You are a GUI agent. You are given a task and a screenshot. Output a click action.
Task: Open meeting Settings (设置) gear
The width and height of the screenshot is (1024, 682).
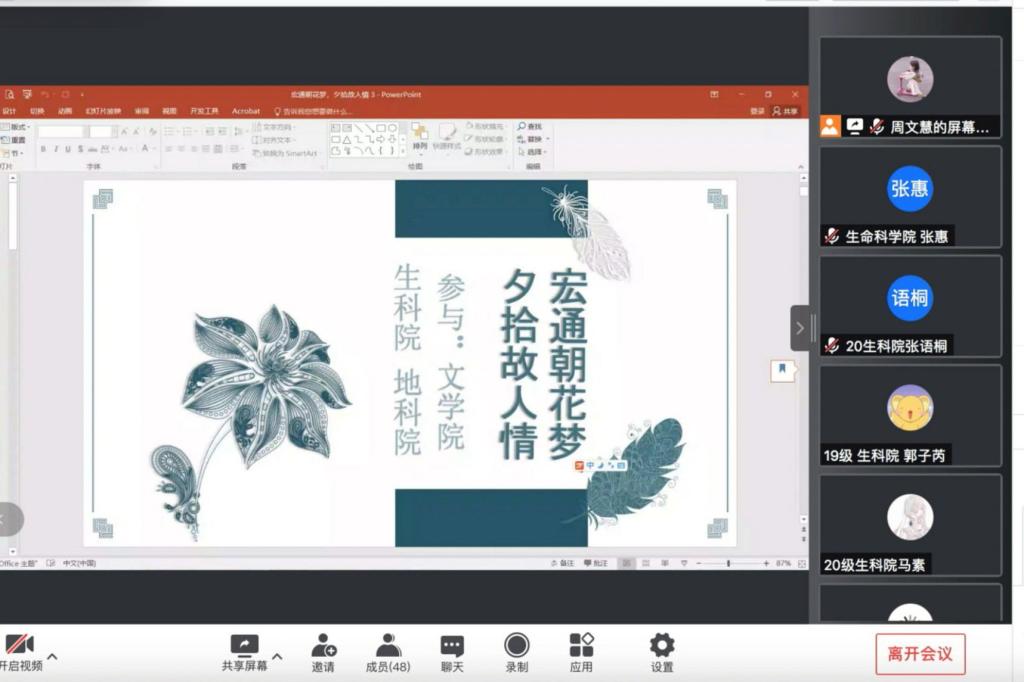pos(661,646)
